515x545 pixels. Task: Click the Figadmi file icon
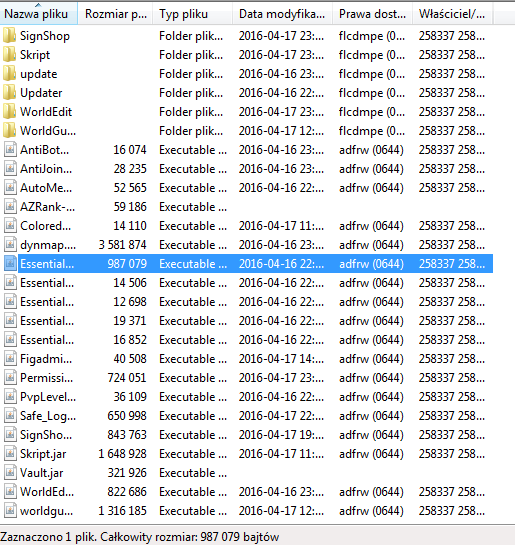(10, 359)
